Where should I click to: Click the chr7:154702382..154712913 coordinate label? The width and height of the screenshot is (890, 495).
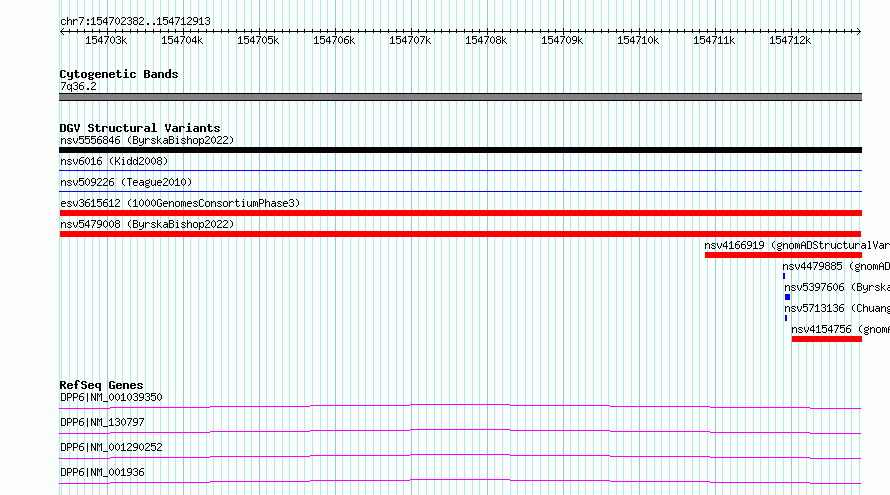(x=135, y=22)
